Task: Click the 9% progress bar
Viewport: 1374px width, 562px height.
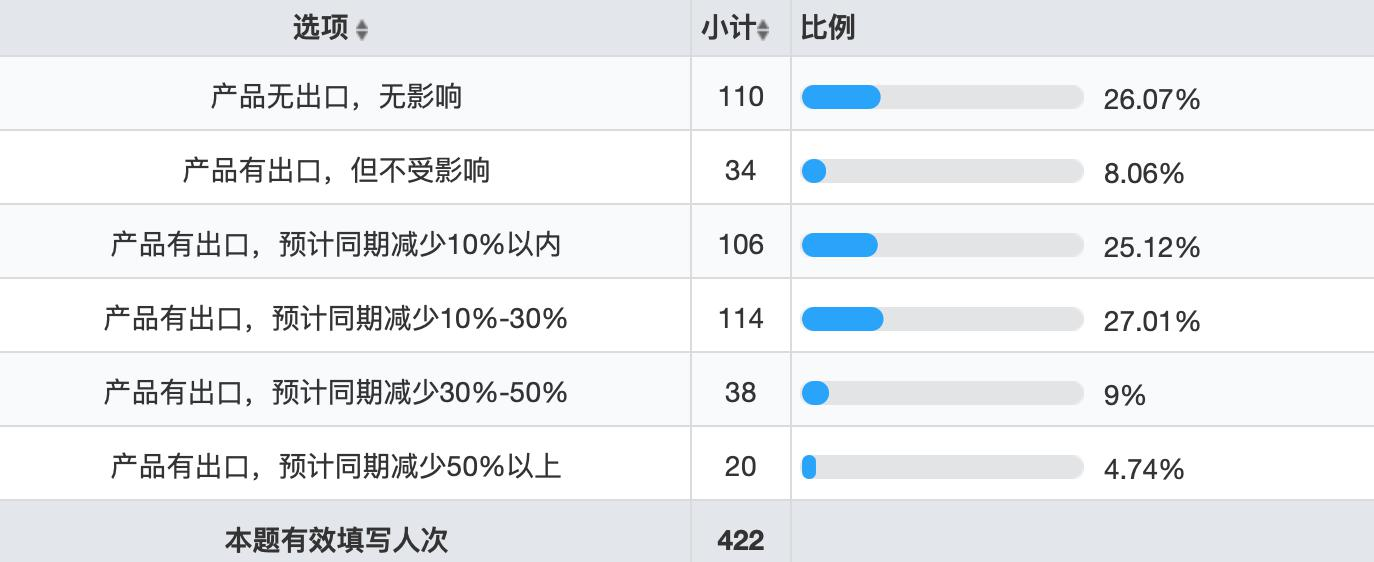Action: 942,393
